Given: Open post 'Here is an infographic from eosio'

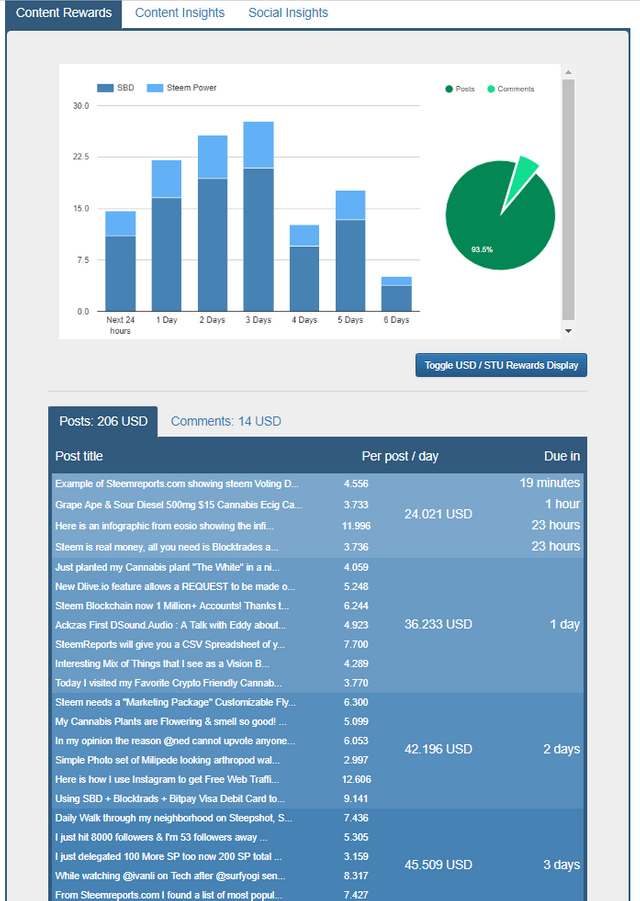Looking at the screenshot, I should coord(164,526).
